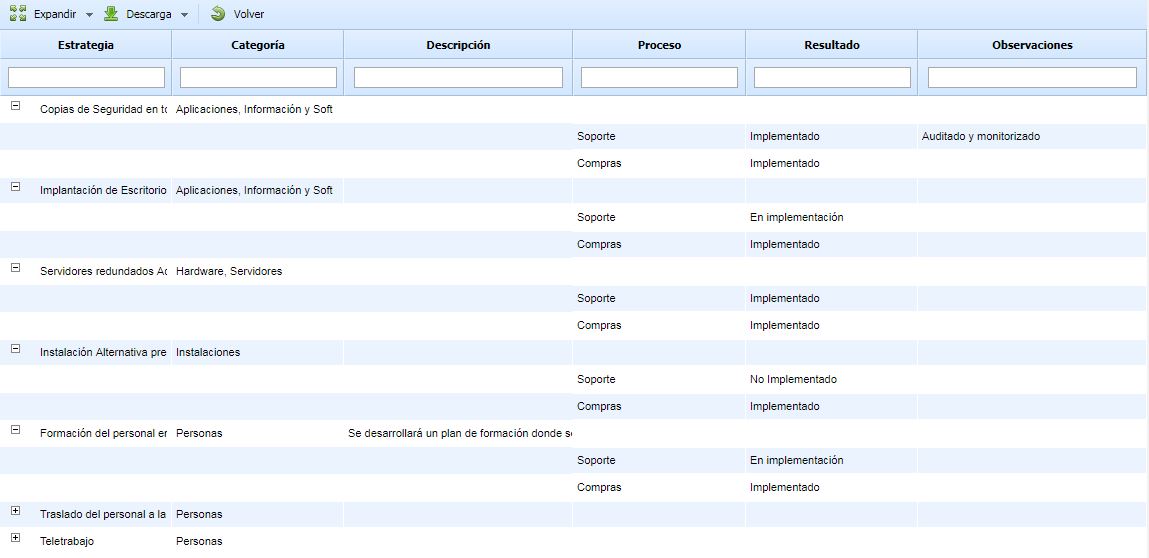Click the Observaciones column header

coord(1032,45)
